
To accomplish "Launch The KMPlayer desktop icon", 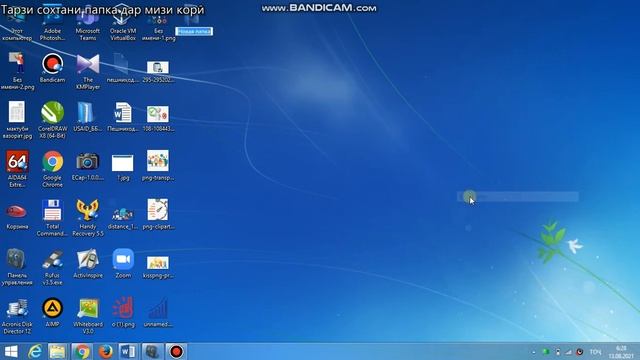I will pos(88,72).
